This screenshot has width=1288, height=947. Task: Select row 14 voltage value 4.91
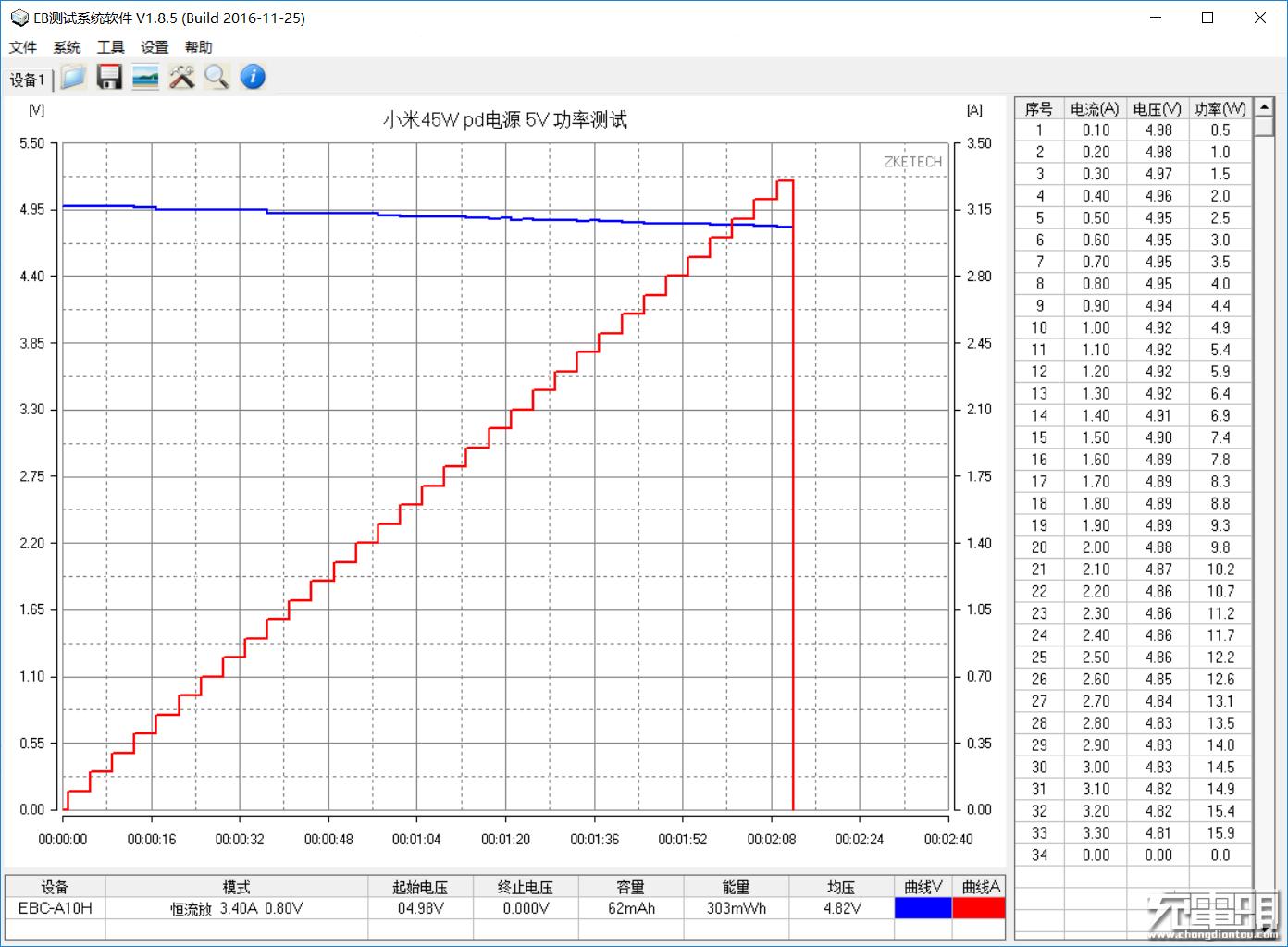click(1158, 416)
